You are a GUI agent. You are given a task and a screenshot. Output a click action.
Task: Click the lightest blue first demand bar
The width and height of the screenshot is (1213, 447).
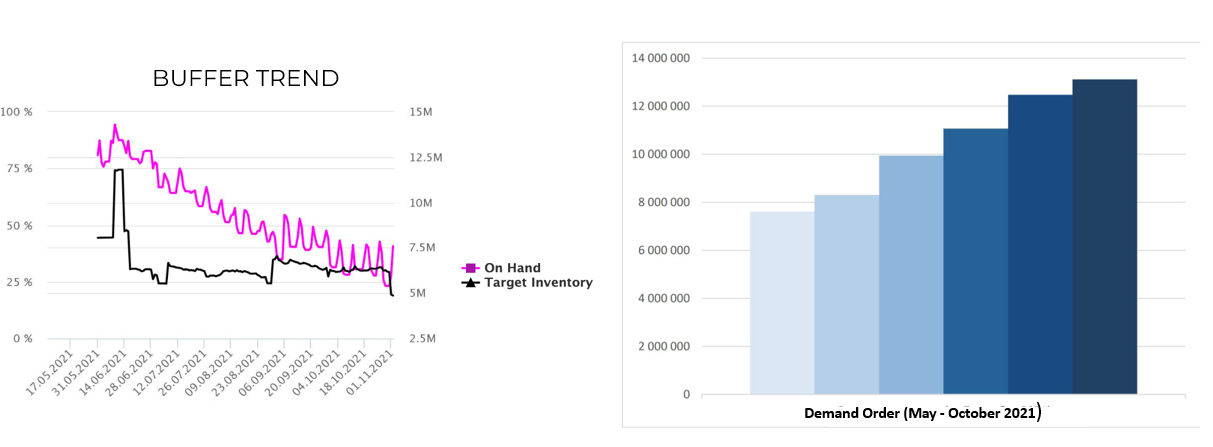[x=782, y=302]
